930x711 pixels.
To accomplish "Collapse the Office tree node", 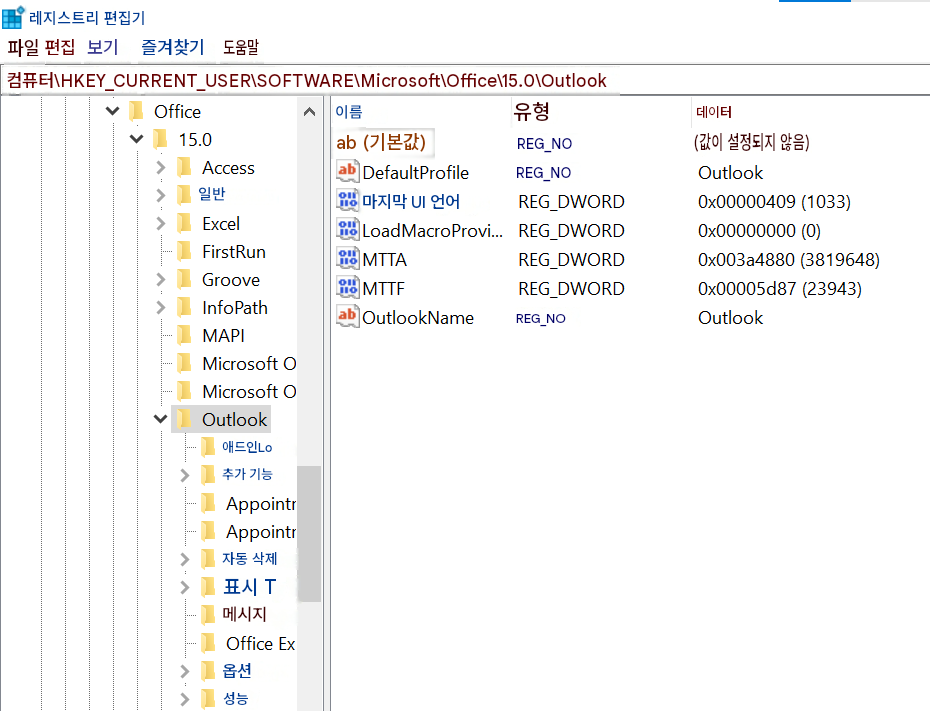I will coord(112,111).
